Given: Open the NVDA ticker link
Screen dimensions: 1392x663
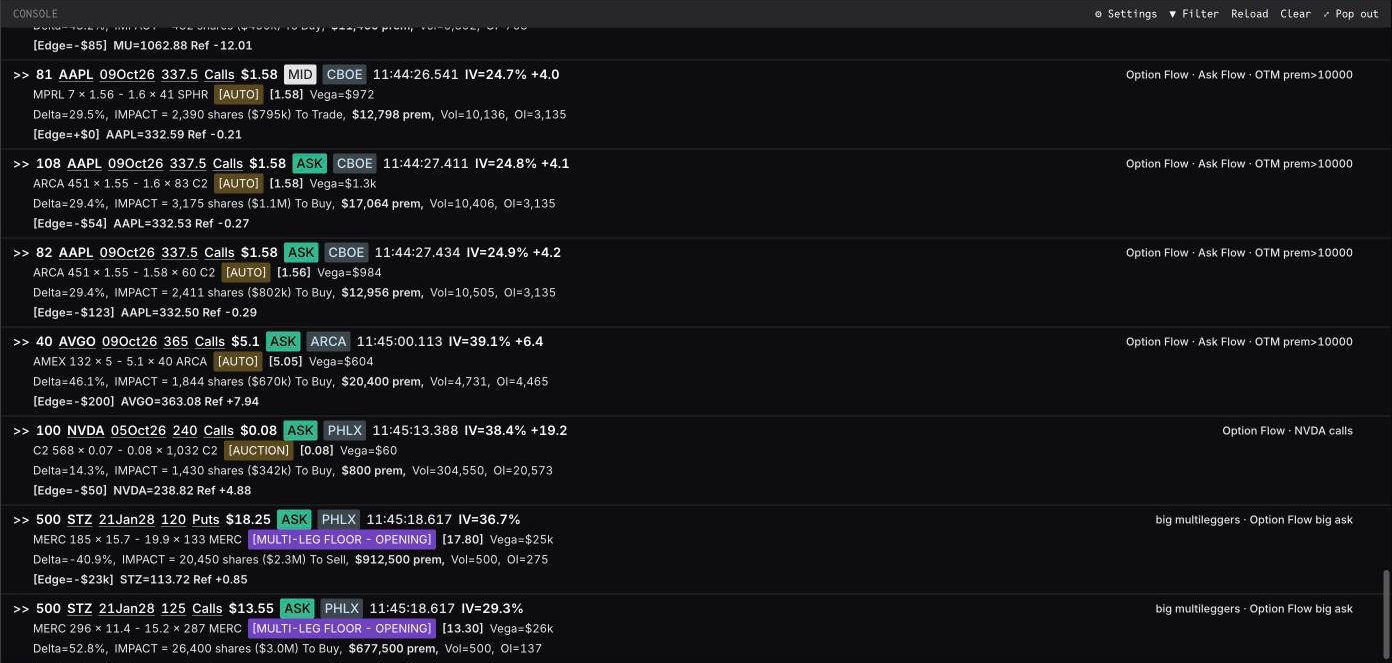Looking at the screenshot, I should coord(86,431).
